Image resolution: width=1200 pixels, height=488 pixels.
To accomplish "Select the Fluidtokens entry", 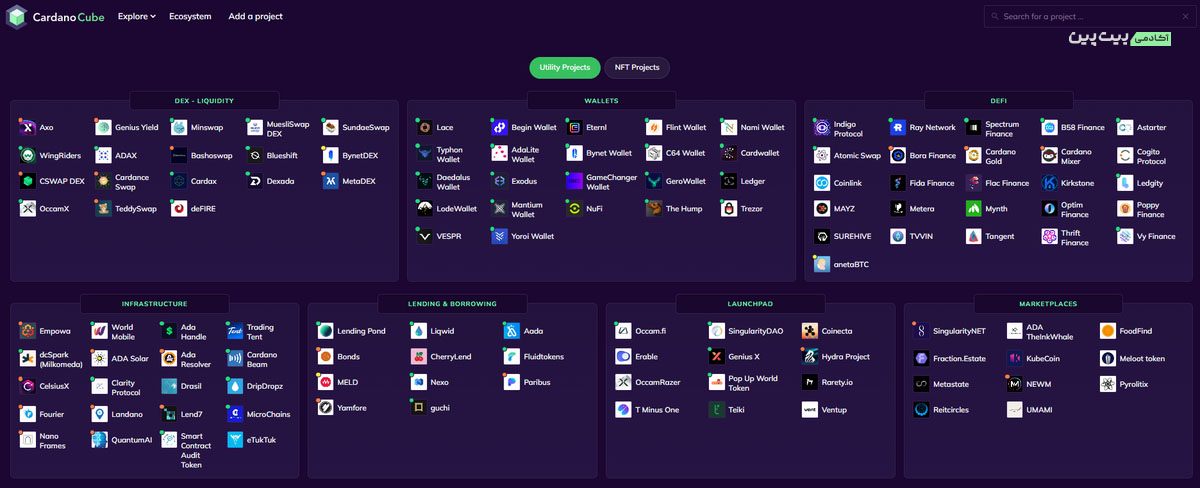I will pos(533,356).
